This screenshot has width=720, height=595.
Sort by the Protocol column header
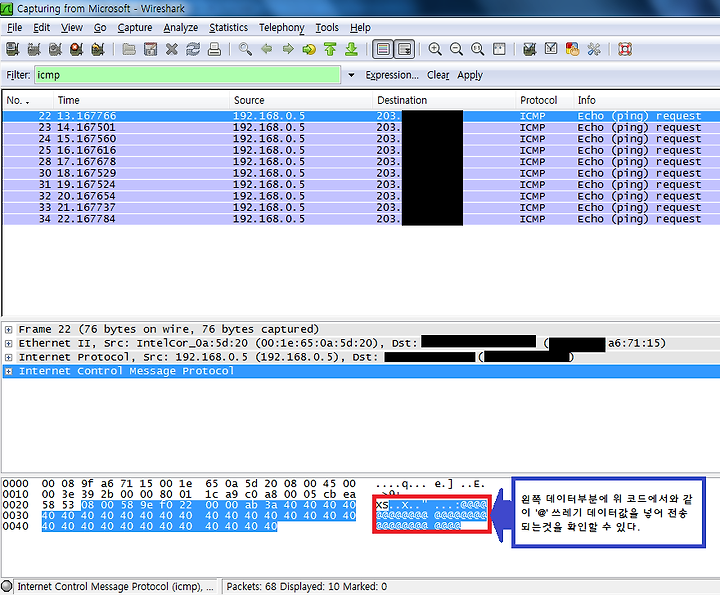tap(544, 100)
